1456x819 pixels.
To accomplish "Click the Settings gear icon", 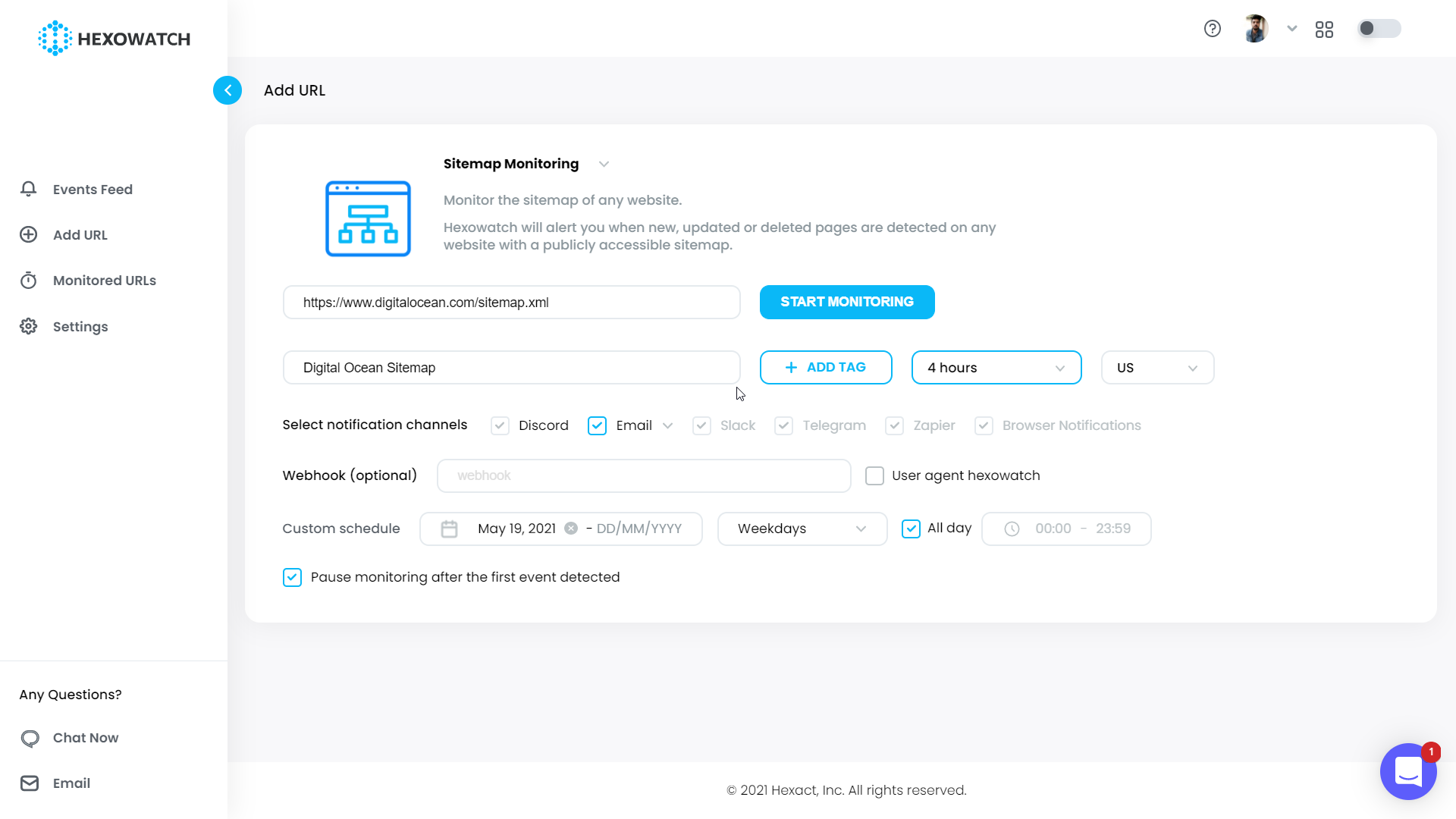I will point(29,326).
